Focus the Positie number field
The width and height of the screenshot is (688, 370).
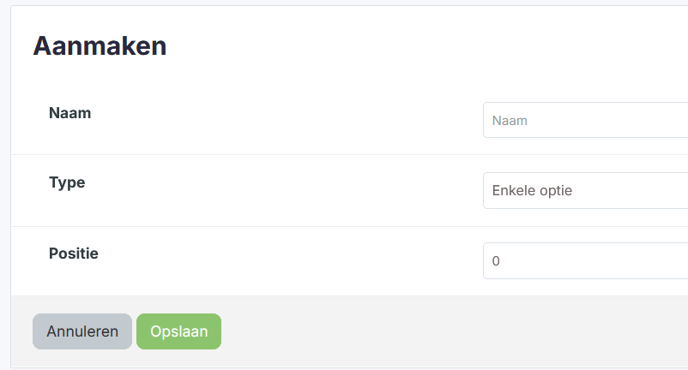[585, 261]
